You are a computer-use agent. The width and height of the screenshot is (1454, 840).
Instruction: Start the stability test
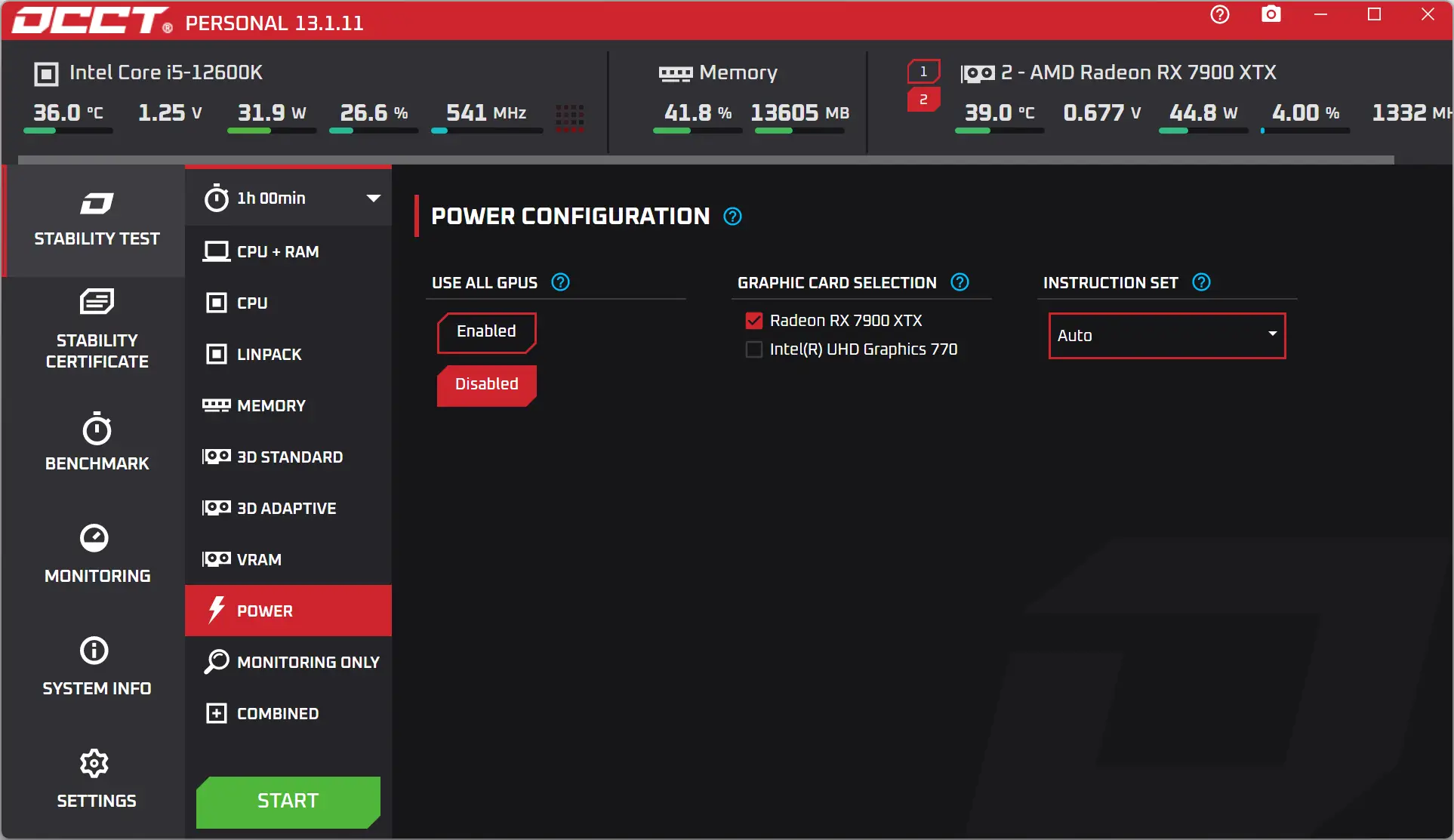pos(288,801)
